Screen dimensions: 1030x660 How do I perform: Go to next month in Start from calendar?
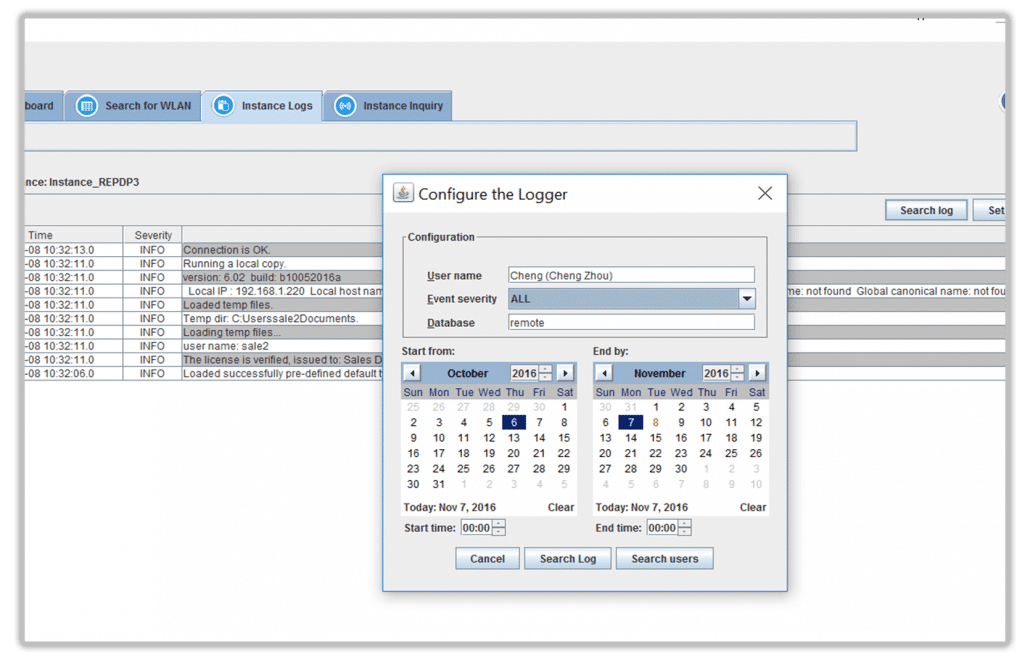click(565, 373)
